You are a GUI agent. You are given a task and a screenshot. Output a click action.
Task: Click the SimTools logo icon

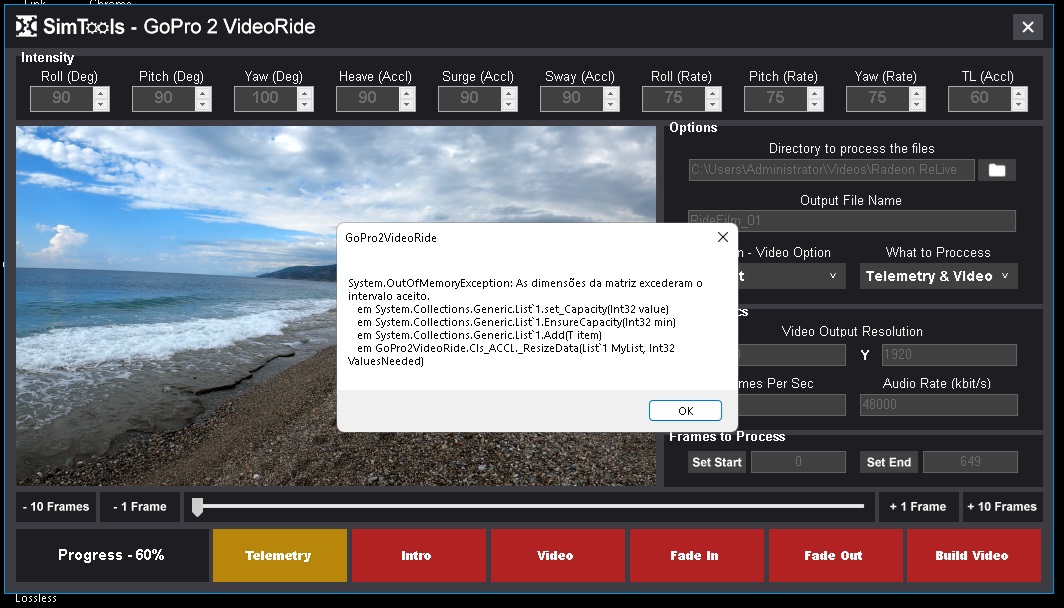click(x=27, y=27)
